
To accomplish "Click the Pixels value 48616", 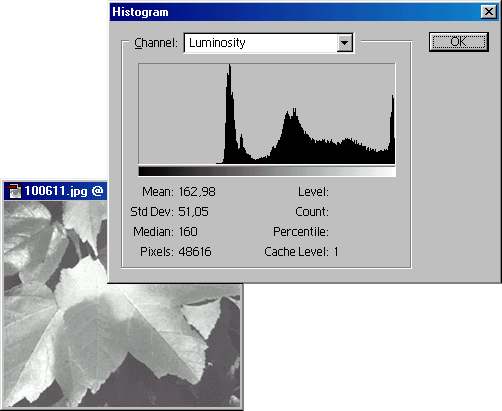I will 195,252.
